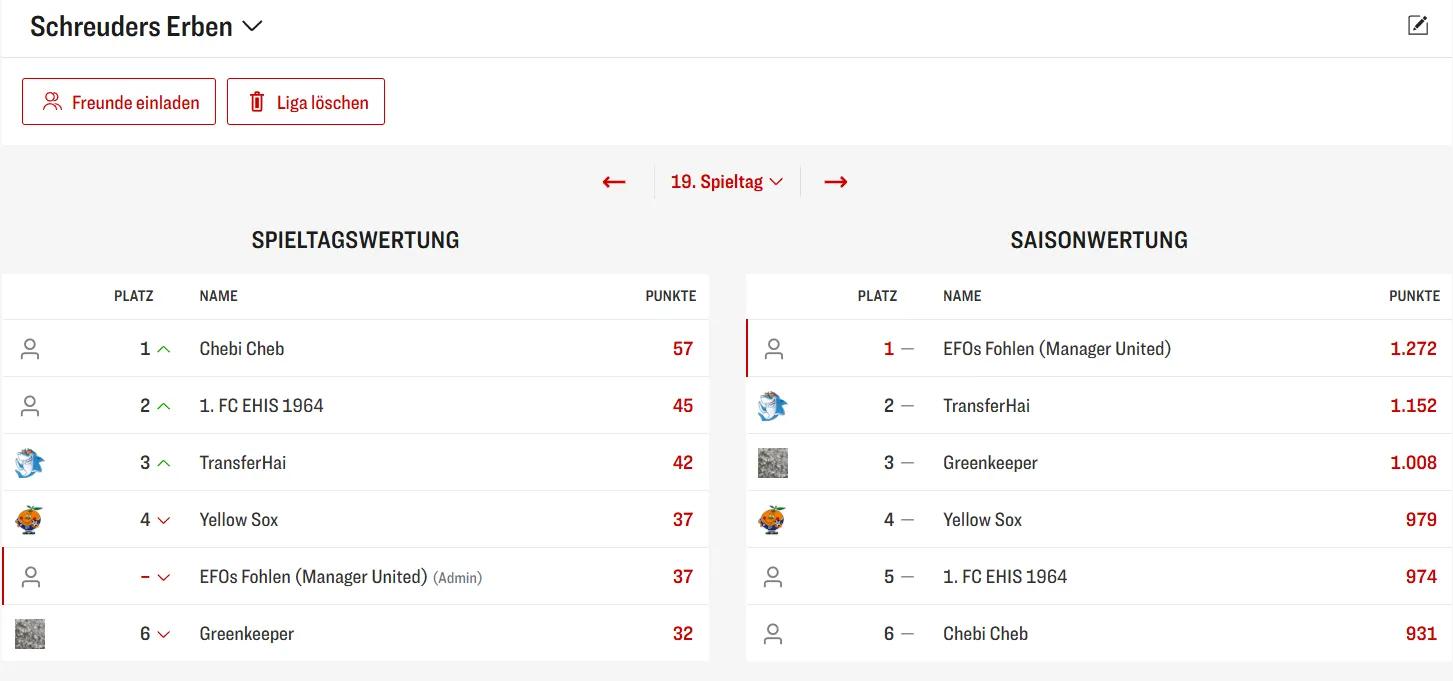
Task: Select 1. FC EHIS 1964 in Spieltagswertung
Action: coord(261,406)
